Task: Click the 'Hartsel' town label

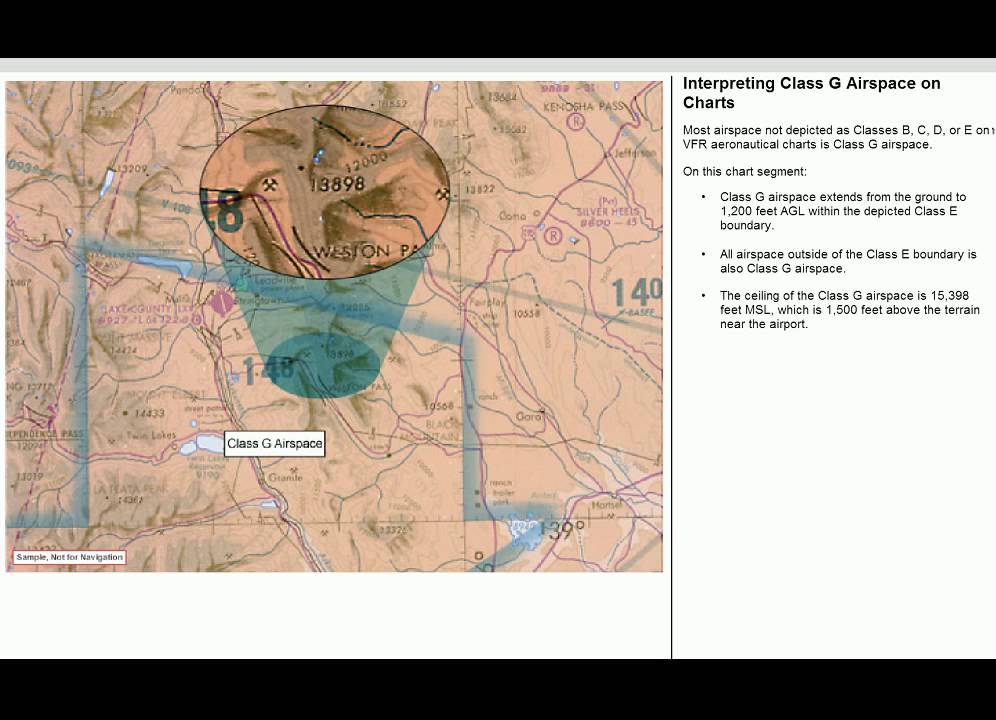Action: tap(607, 505)
